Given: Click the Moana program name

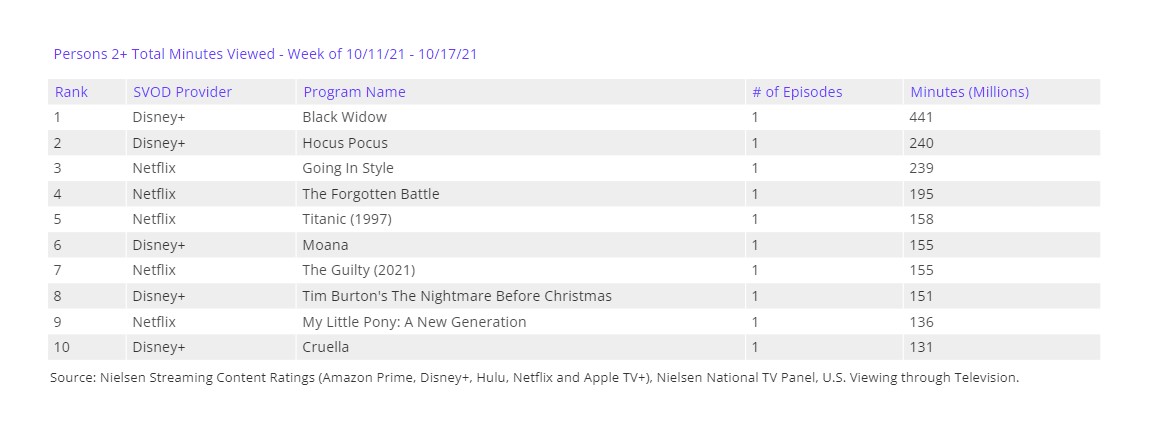Looking at the screenshot, I should point(325,245).
